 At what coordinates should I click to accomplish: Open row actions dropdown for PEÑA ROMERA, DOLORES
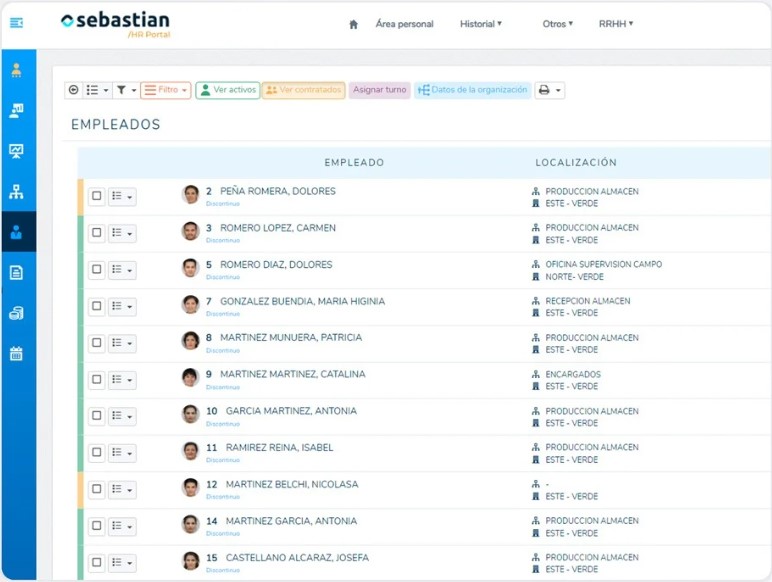coord(122,196)
